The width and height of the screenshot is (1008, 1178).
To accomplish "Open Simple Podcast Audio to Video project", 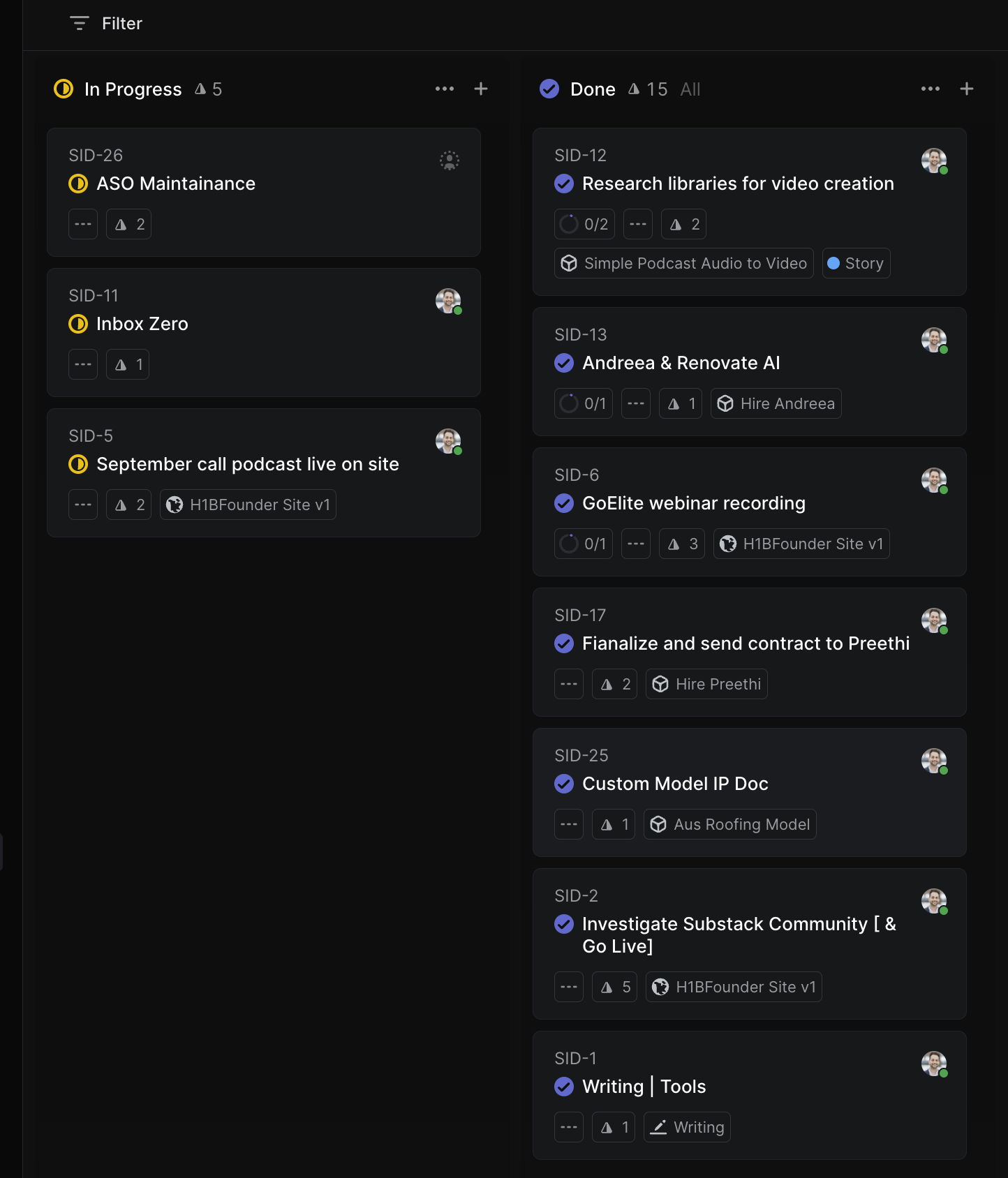I will coord(684,263).
